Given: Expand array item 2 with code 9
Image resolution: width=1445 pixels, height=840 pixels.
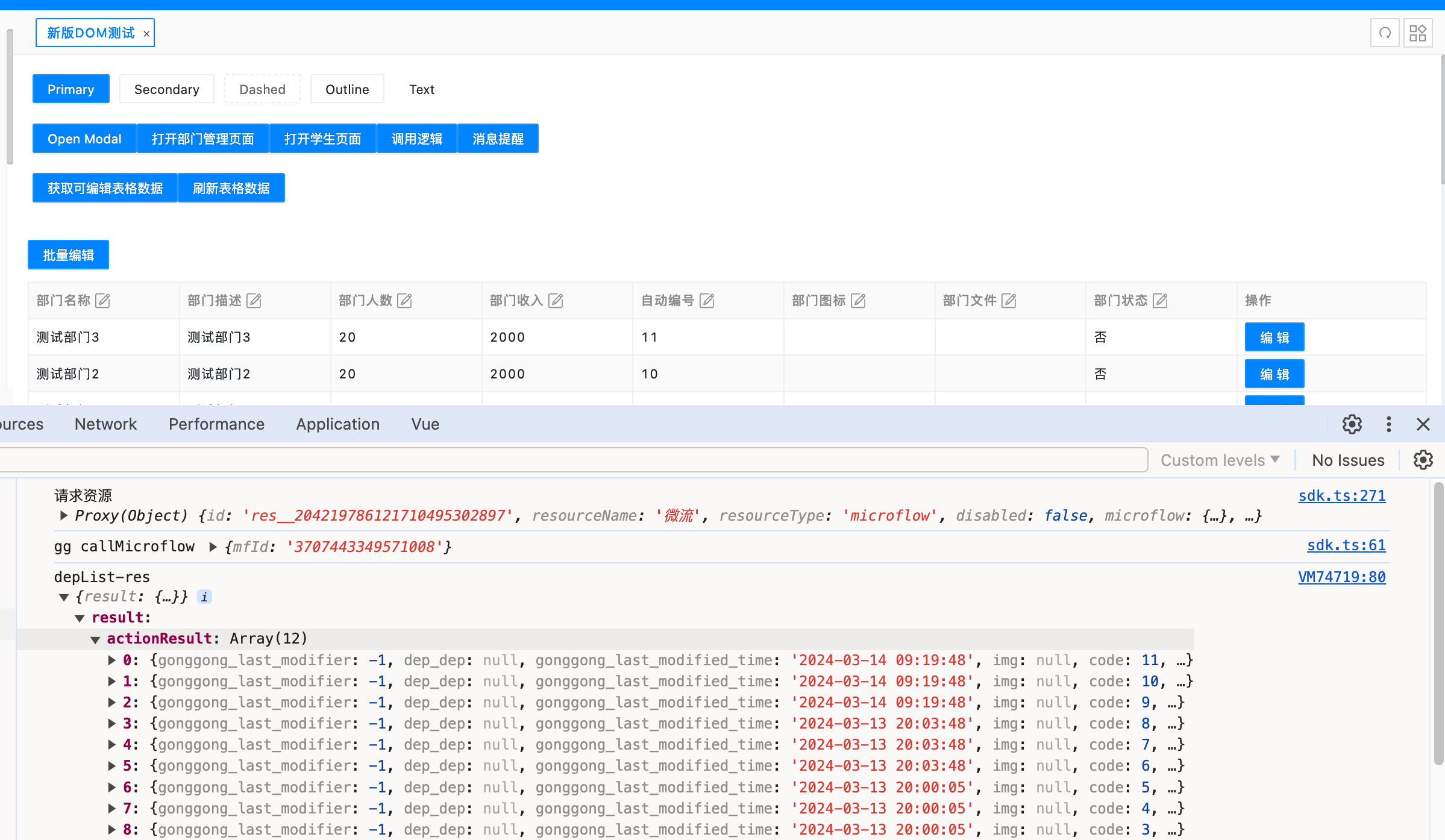Looking at the screenshot, I should click(x=111, y=702).
